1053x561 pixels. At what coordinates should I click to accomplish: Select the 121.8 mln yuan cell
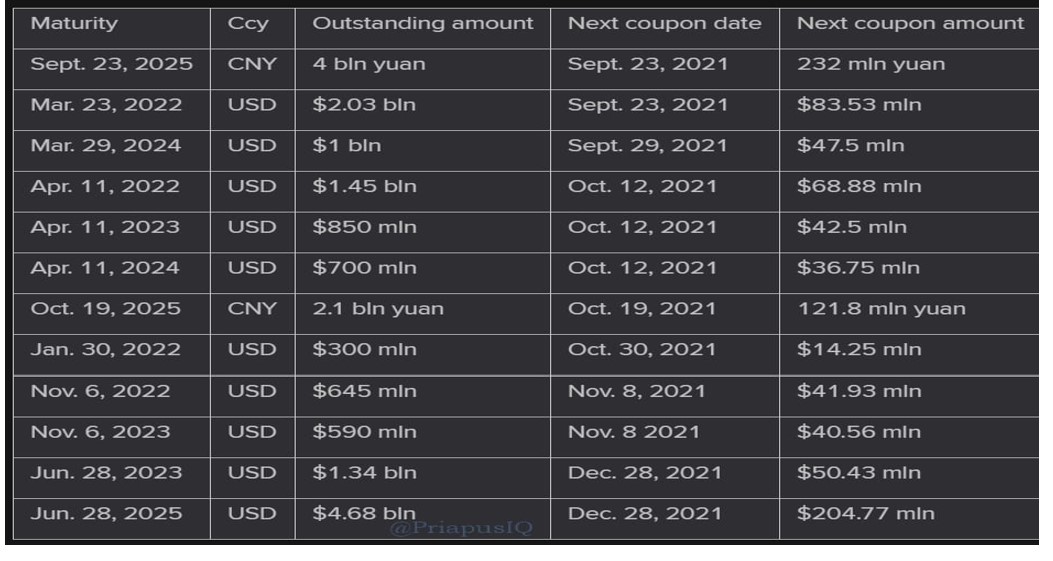(x=881, y=309)
